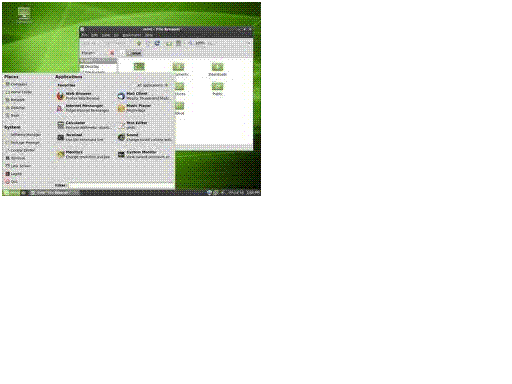Open Terminal from the favorites list
The height and width of the screenshot is (384, 512).
pos(82,137)
